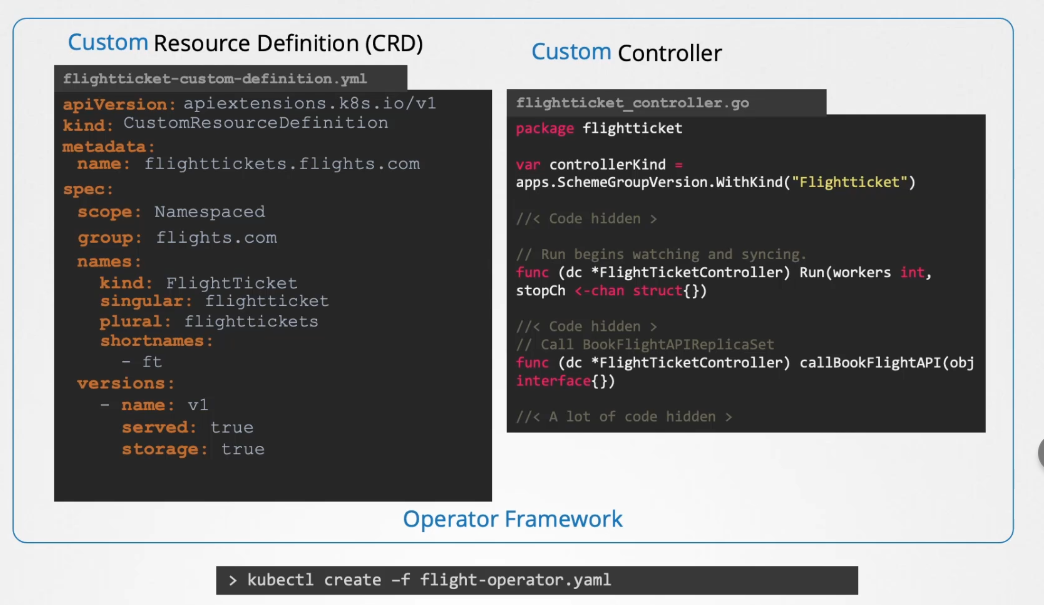Click the "A lot of code hidden" comment
The image size is (1044, 605).
coord(624,416)
